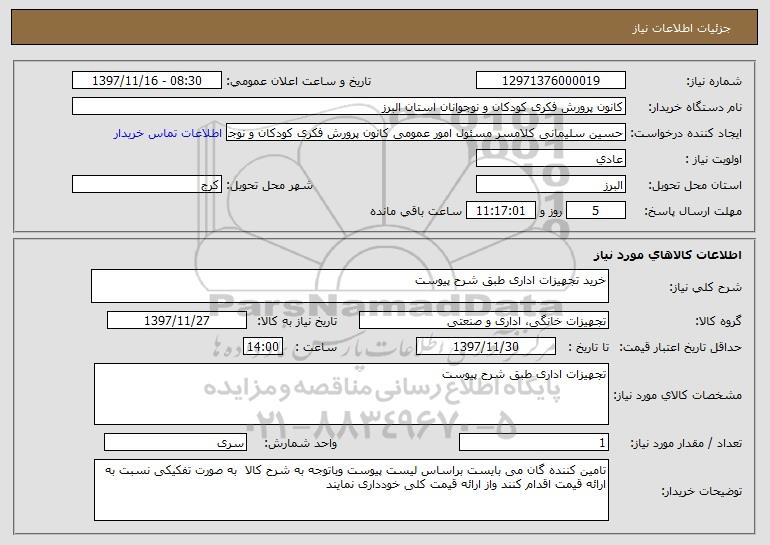The image size is (770, 545).
Task: Click the buyer notes text box
Action: point(351,490)
